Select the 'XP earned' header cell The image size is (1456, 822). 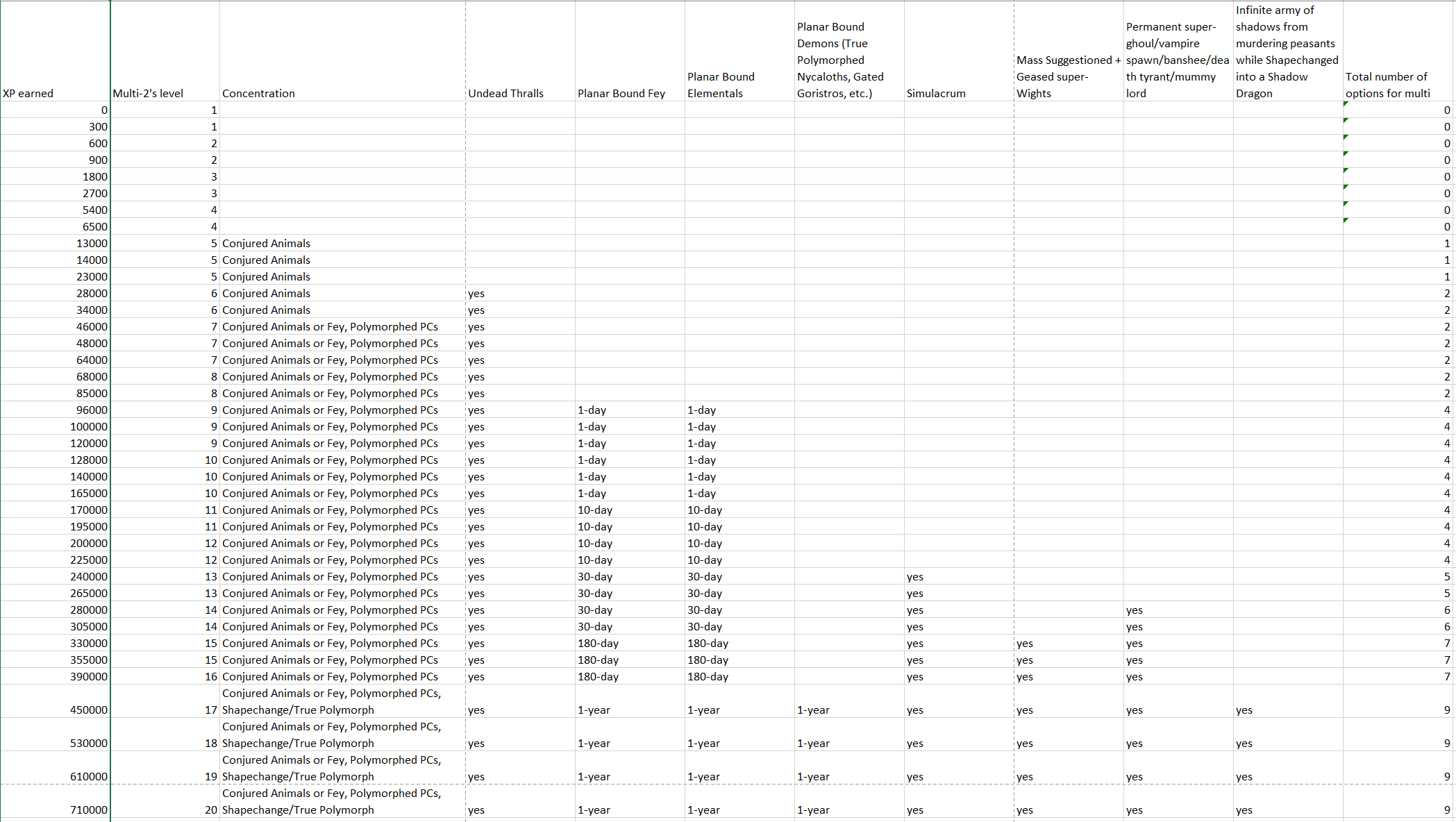click(x=55, y=51)
